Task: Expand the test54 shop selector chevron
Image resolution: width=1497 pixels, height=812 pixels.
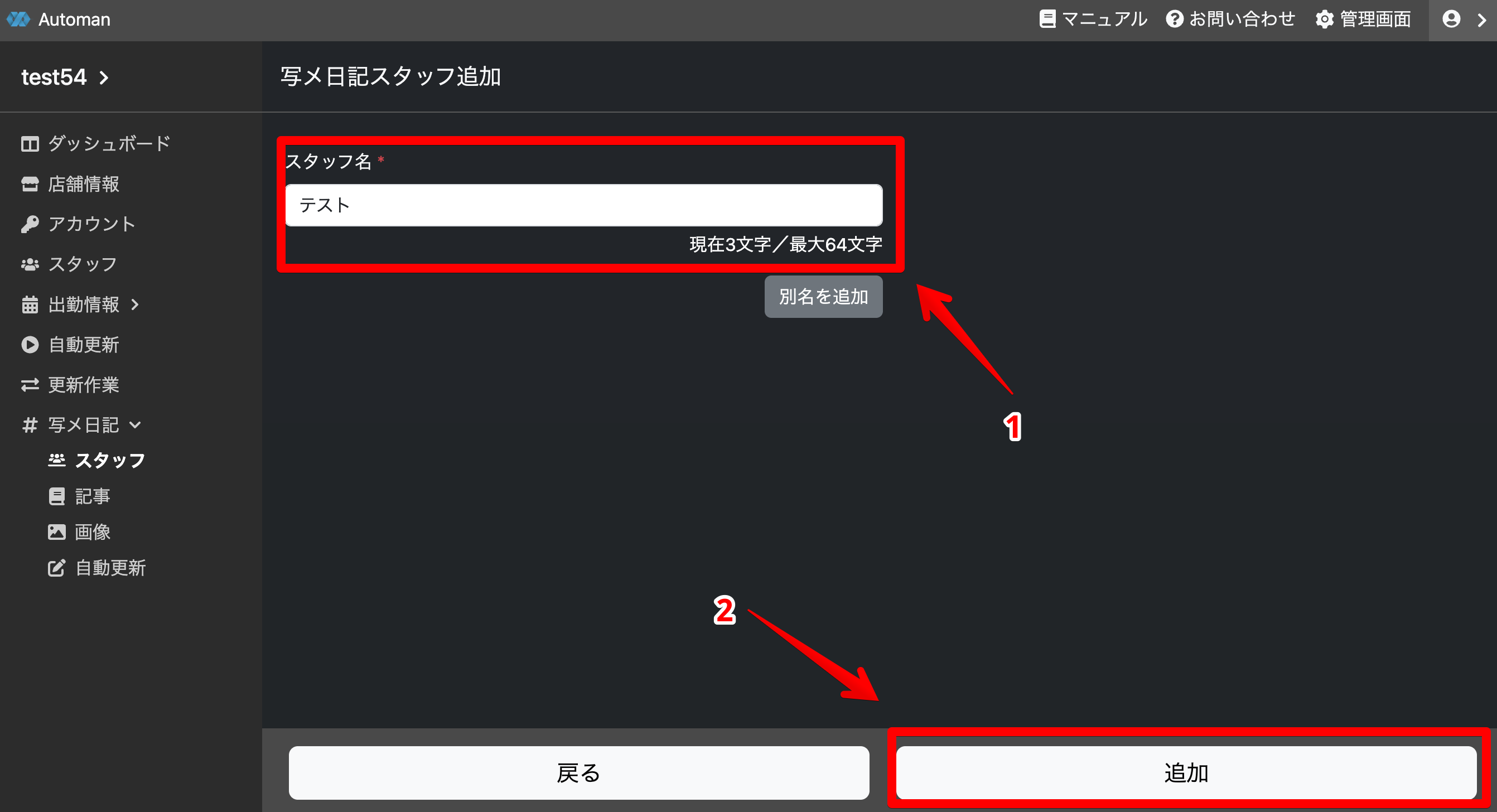Action: 104,78
